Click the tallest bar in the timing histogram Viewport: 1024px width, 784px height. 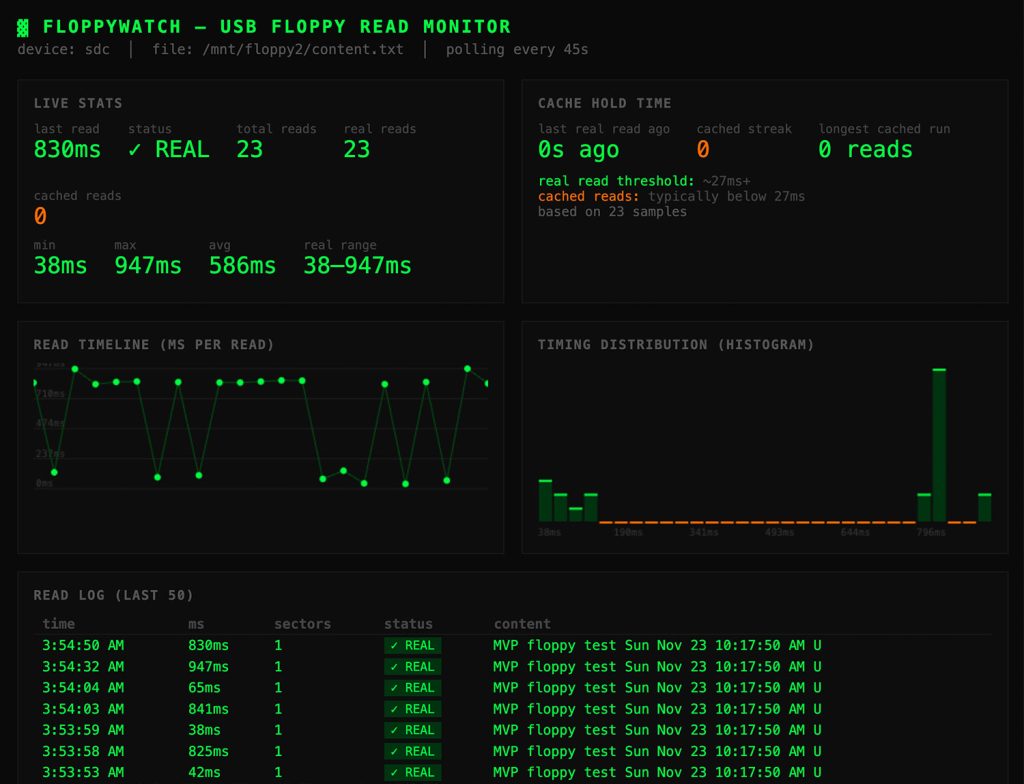[x=939, y=445]
